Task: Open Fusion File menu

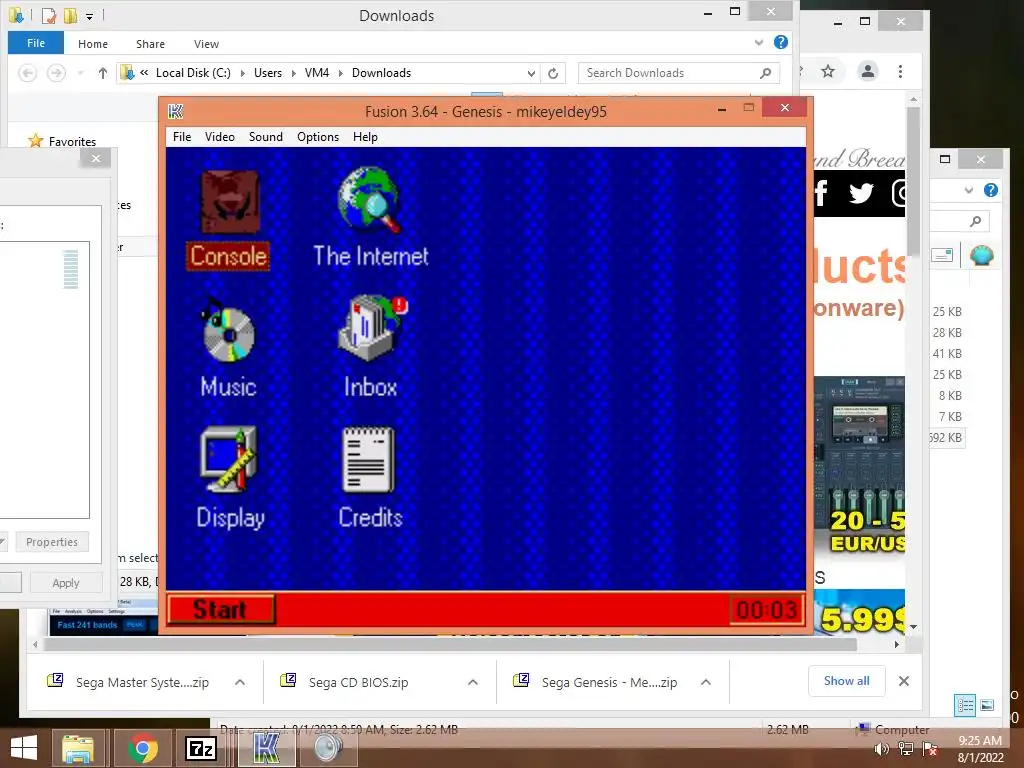Action: pos(182,136)
